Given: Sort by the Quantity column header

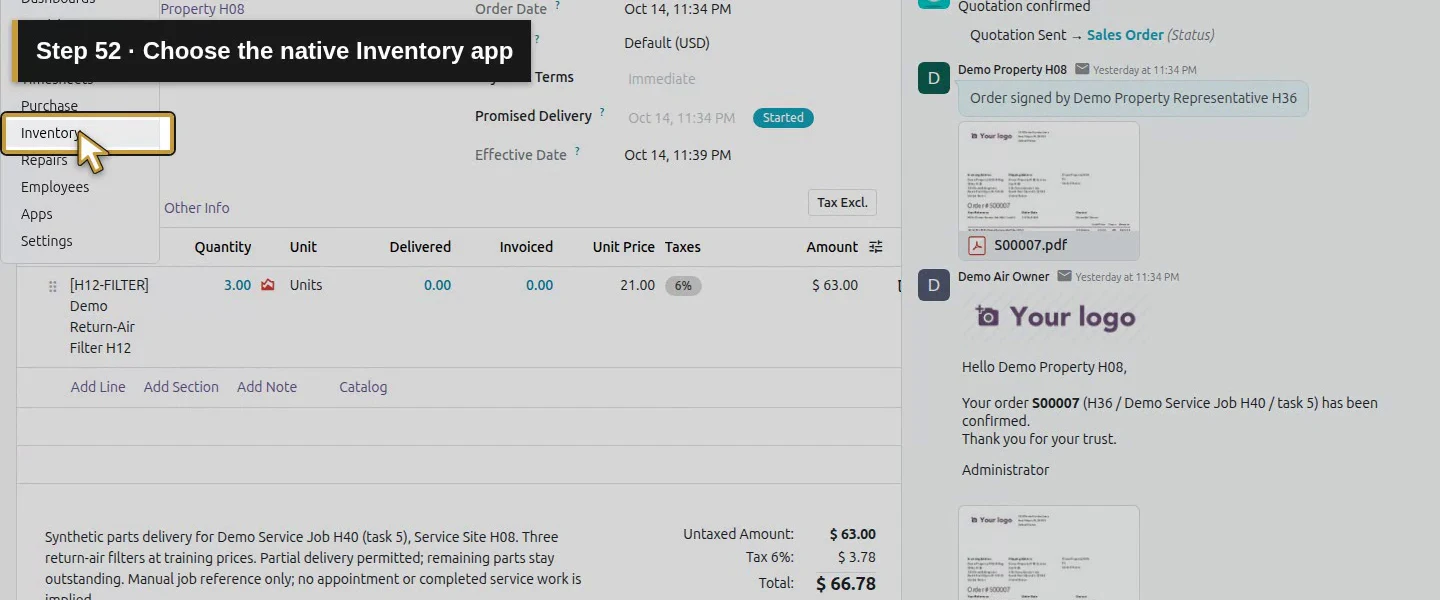Looking at the screenshot, I should [x=223, y=247].
